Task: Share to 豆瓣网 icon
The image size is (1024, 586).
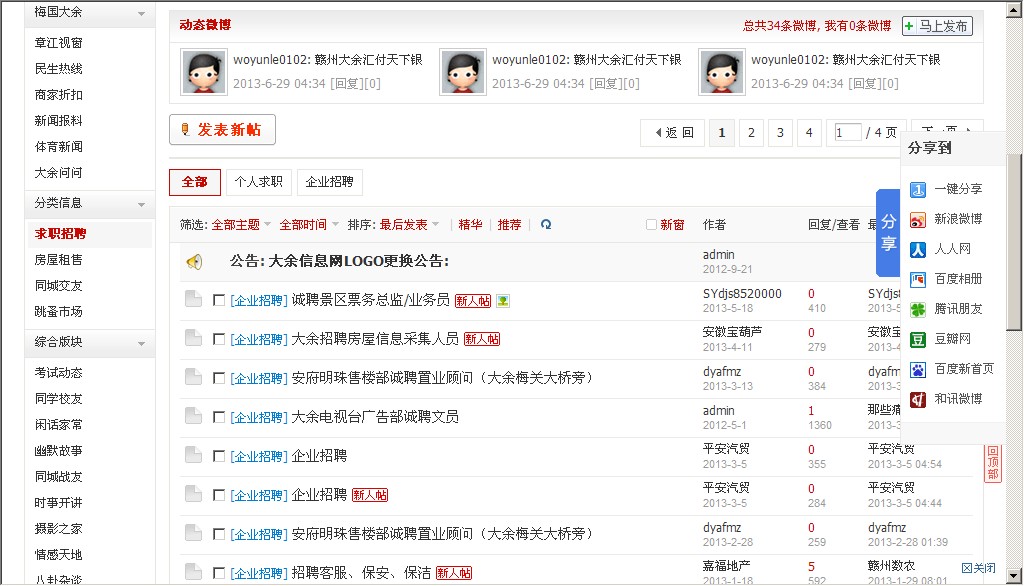Action: pyautogui.click(x=918, y=340)
